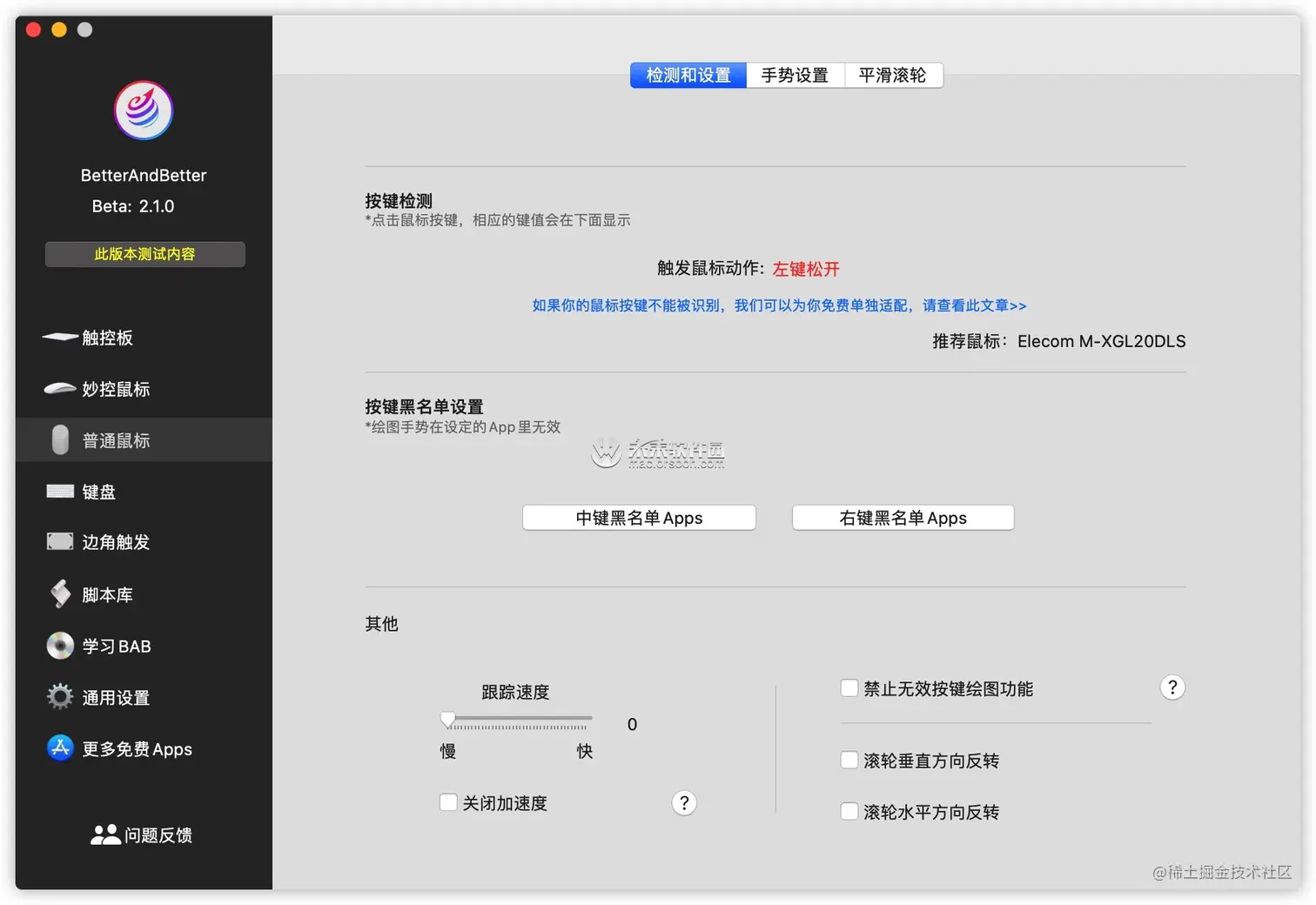
Task: Click the tracking speed value 0
Action: point(632,724)
